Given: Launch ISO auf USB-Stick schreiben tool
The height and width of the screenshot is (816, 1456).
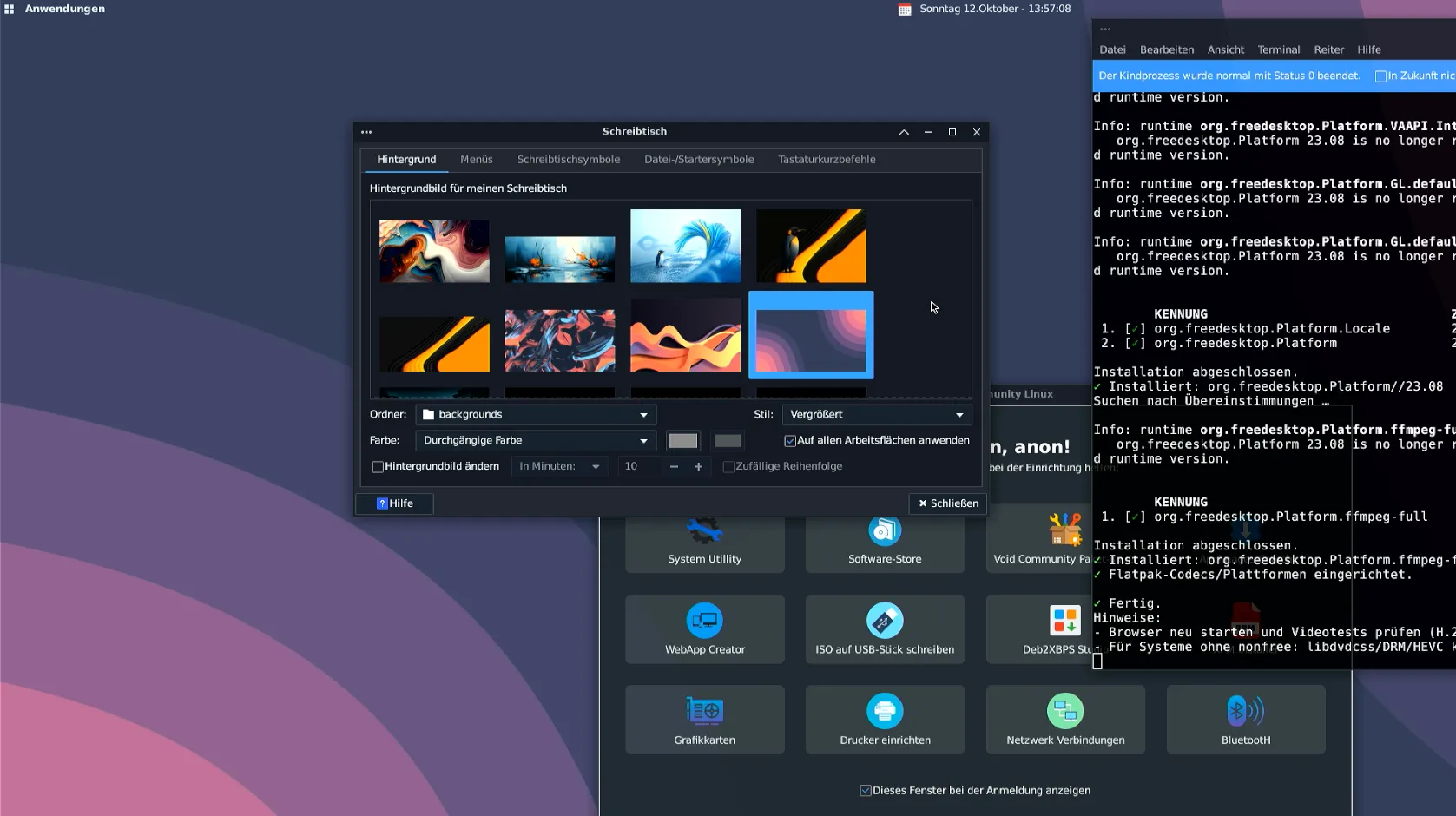Looking at the screenshot, I should click(x=884, y=622).
